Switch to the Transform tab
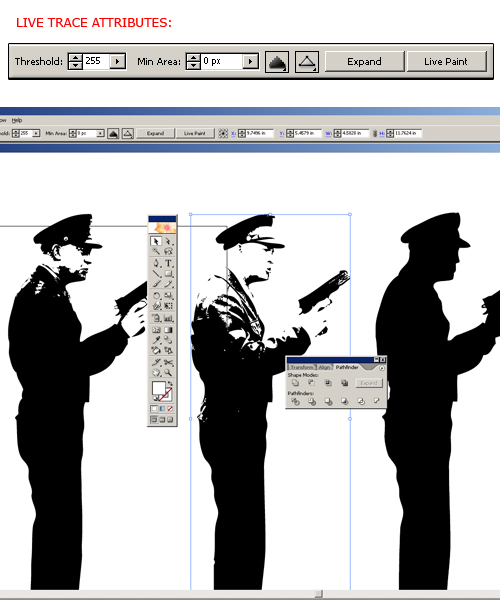Screen dimensions: 500x614 click(301, 367)
